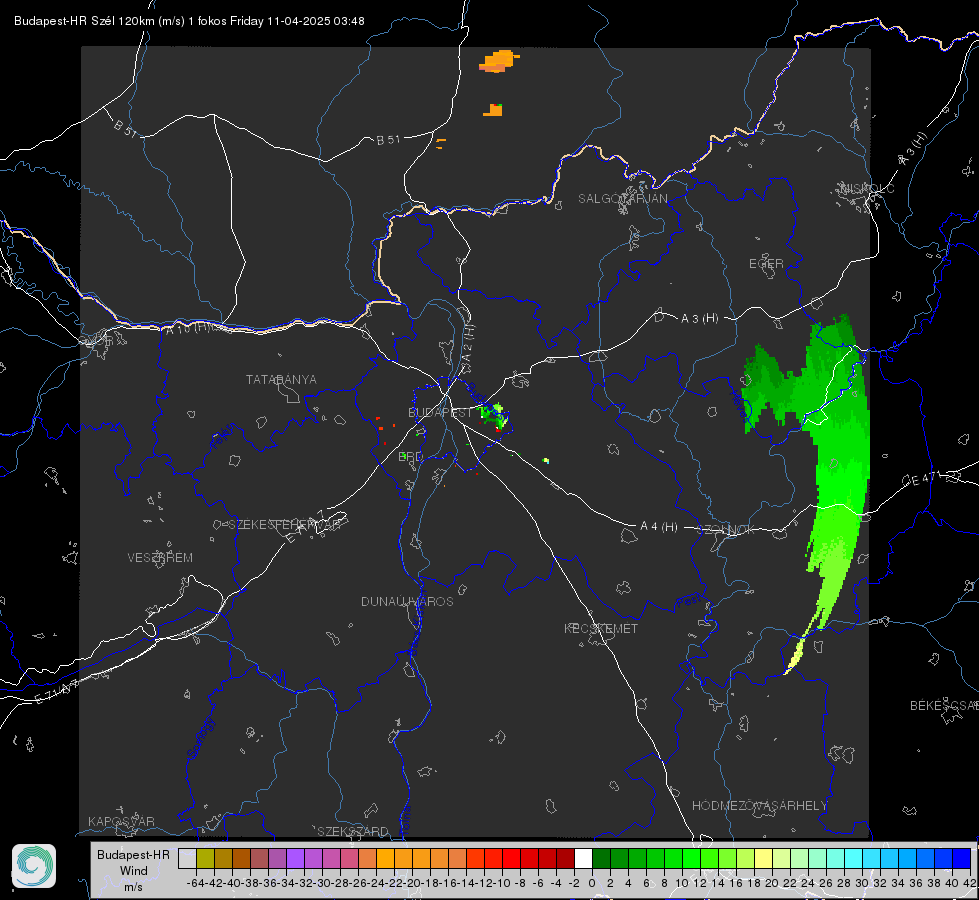Select the TATABÁNYA label on the map
Screen dimensions: 979x900
tap(281, 380)
